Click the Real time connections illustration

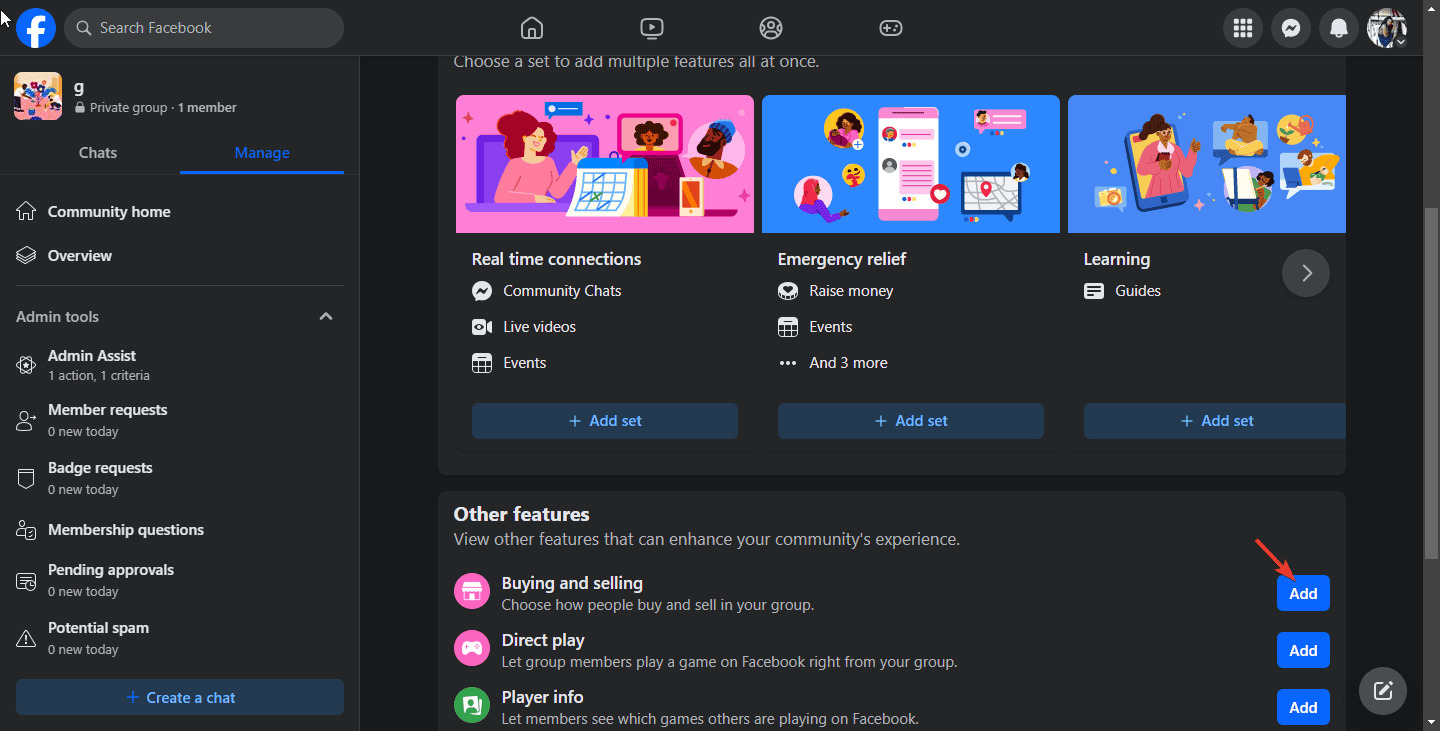pos(605,164)
